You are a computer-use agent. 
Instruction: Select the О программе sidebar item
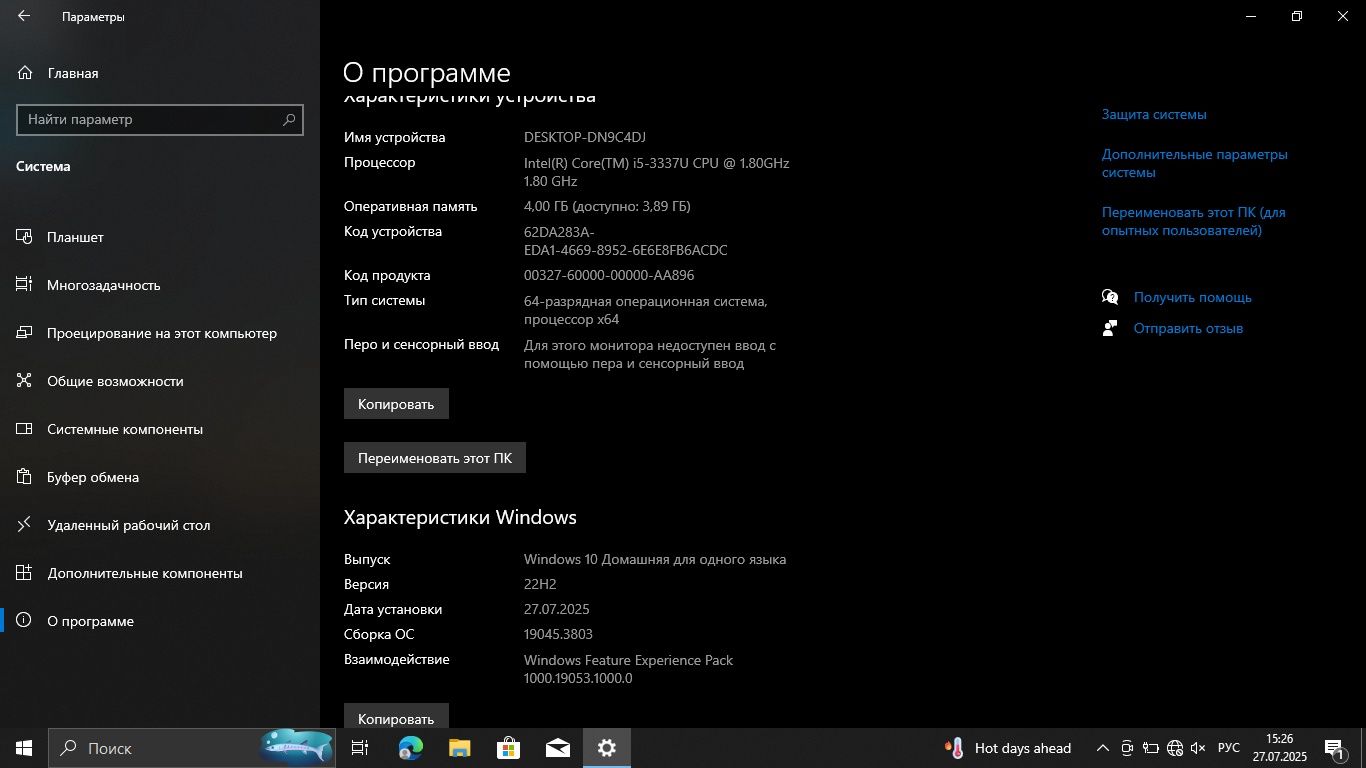point(160,621)
